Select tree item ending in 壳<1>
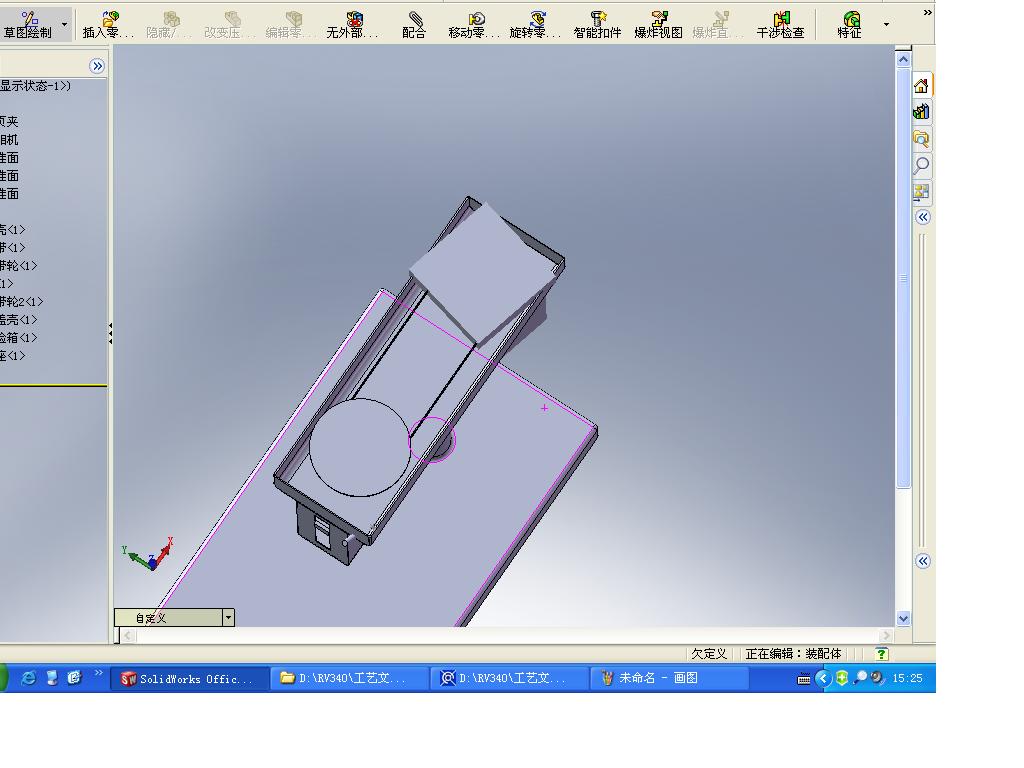1024x768 pixels. coord(12,230)
